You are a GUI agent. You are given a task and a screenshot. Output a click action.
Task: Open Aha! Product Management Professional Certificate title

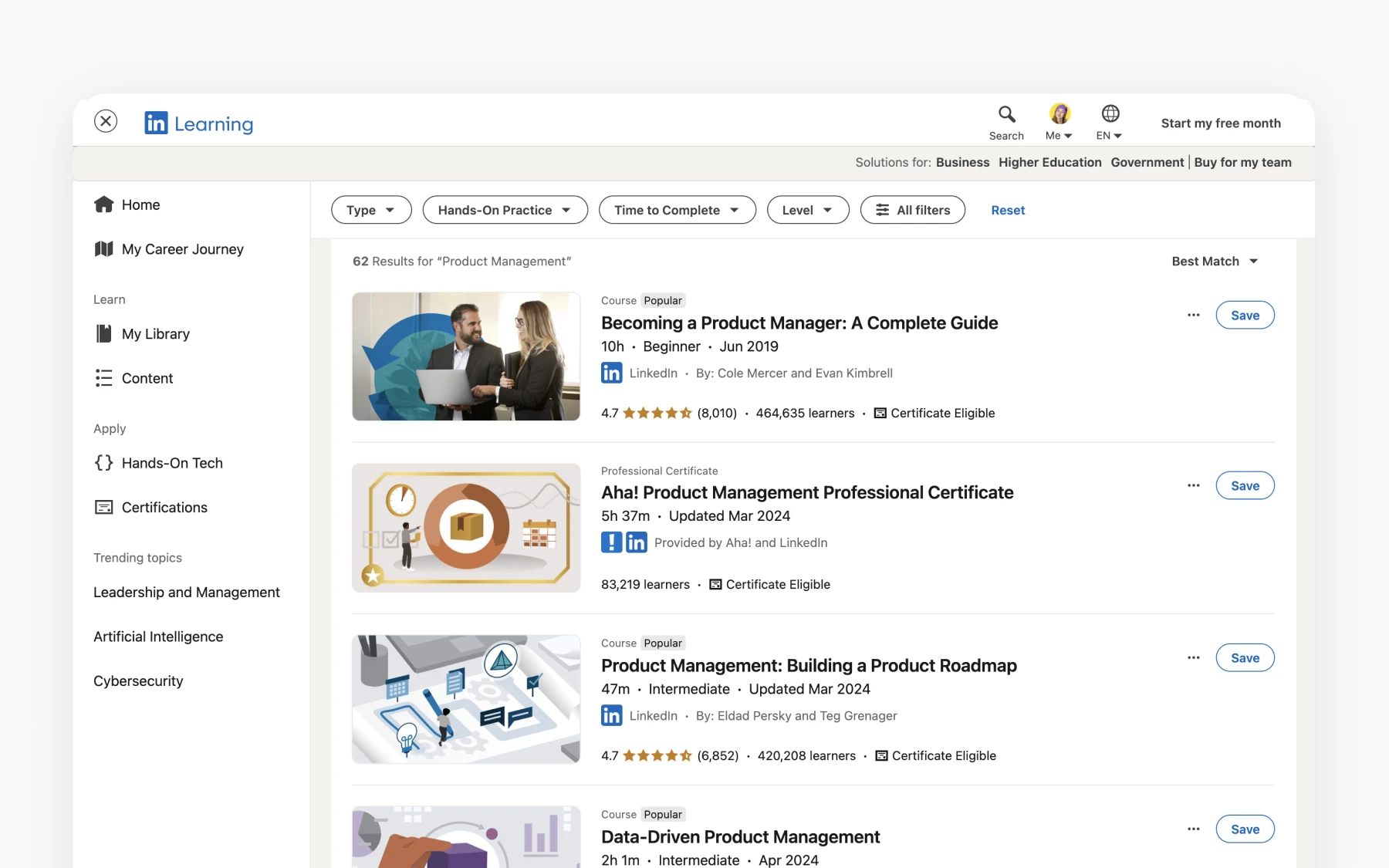click(807, 492)
